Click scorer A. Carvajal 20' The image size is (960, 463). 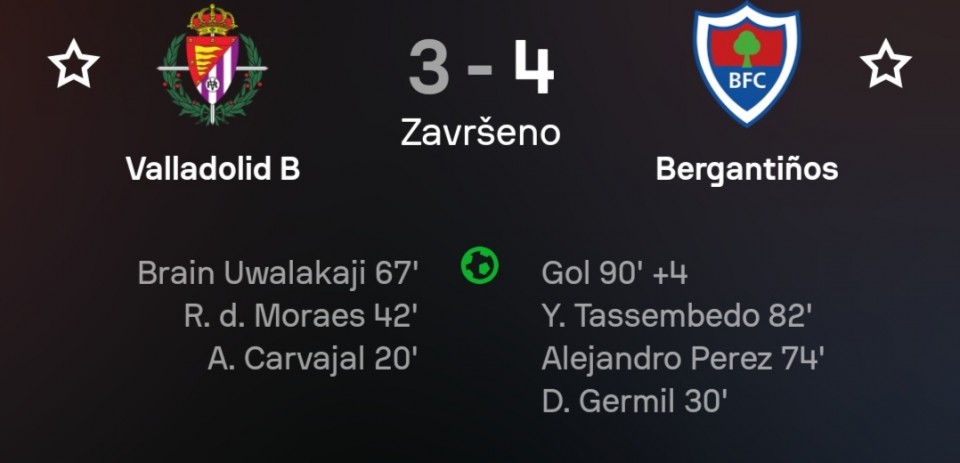click(x=312, y=359)
